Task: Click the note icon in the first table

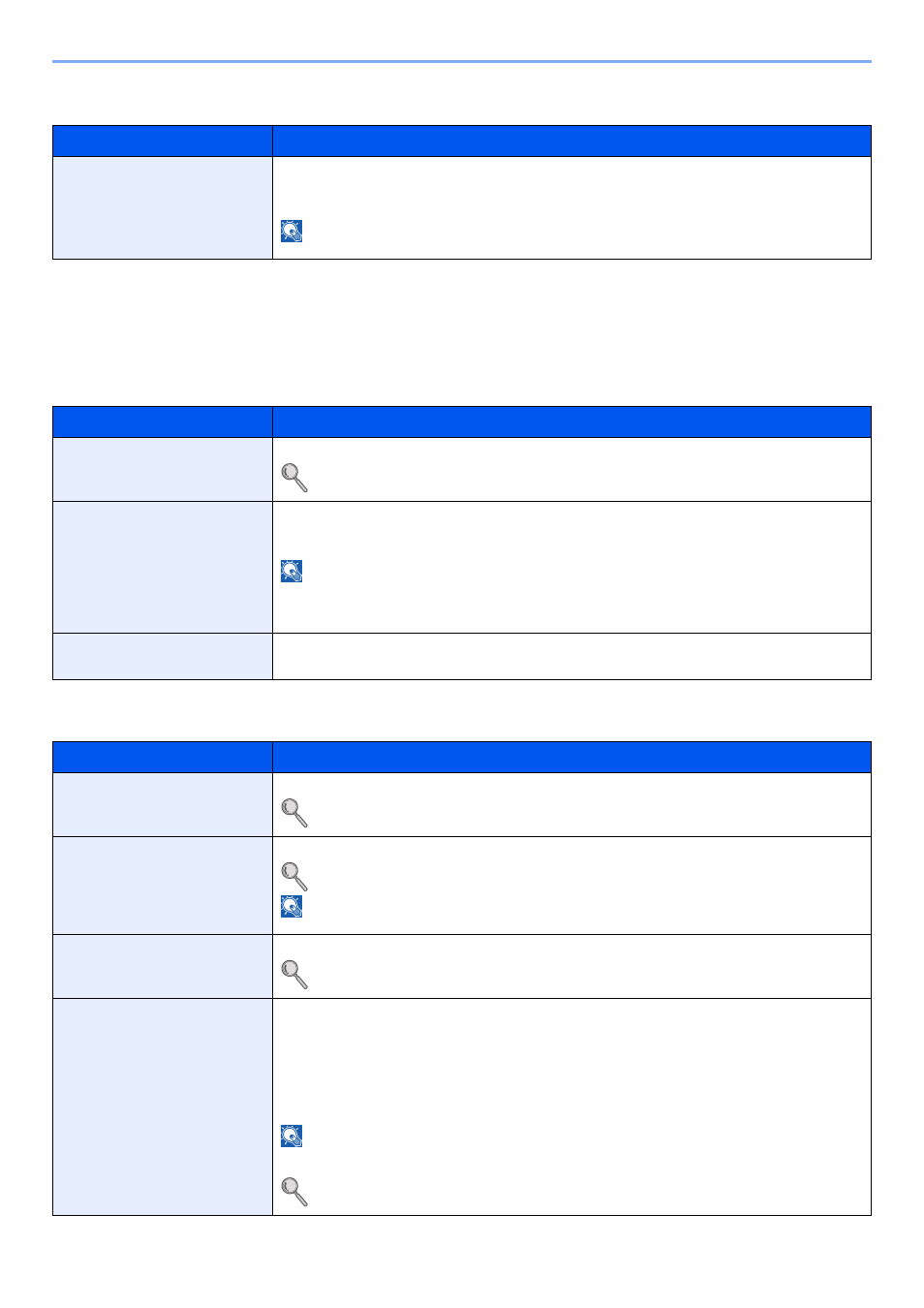Action: [292, 231]
